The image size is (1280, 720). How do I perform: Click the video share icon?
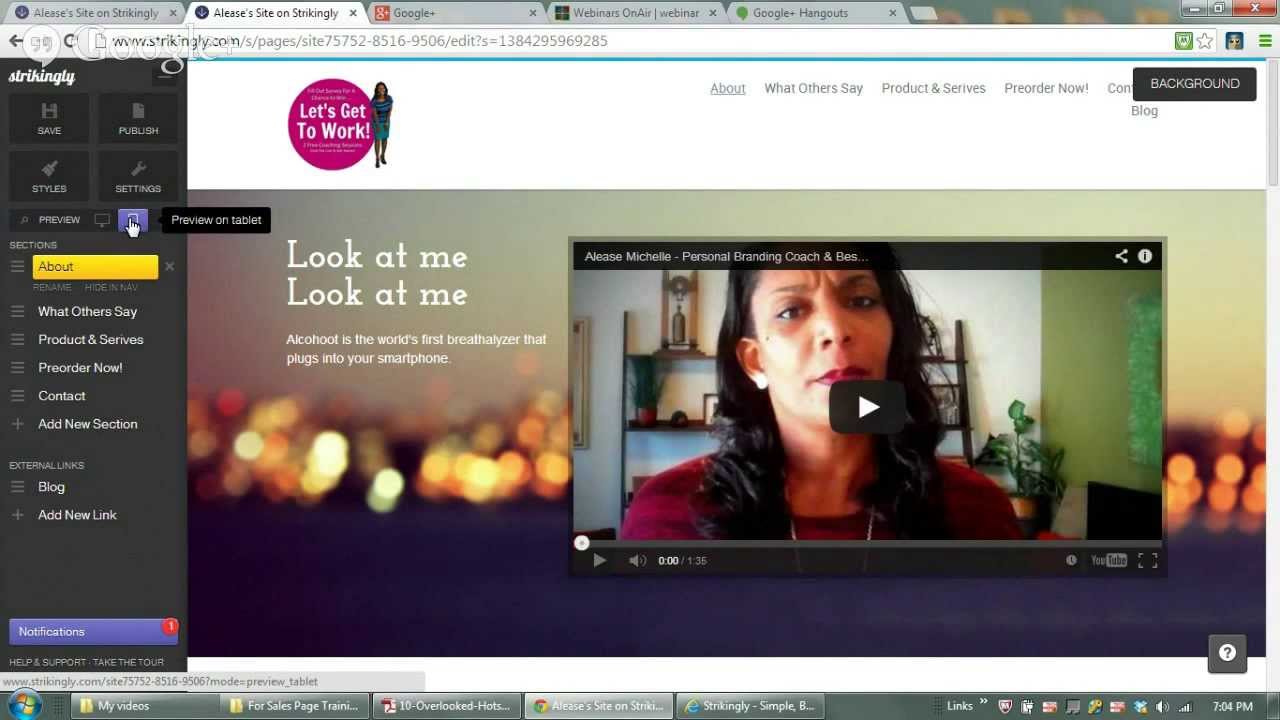tap(1121, 256)
